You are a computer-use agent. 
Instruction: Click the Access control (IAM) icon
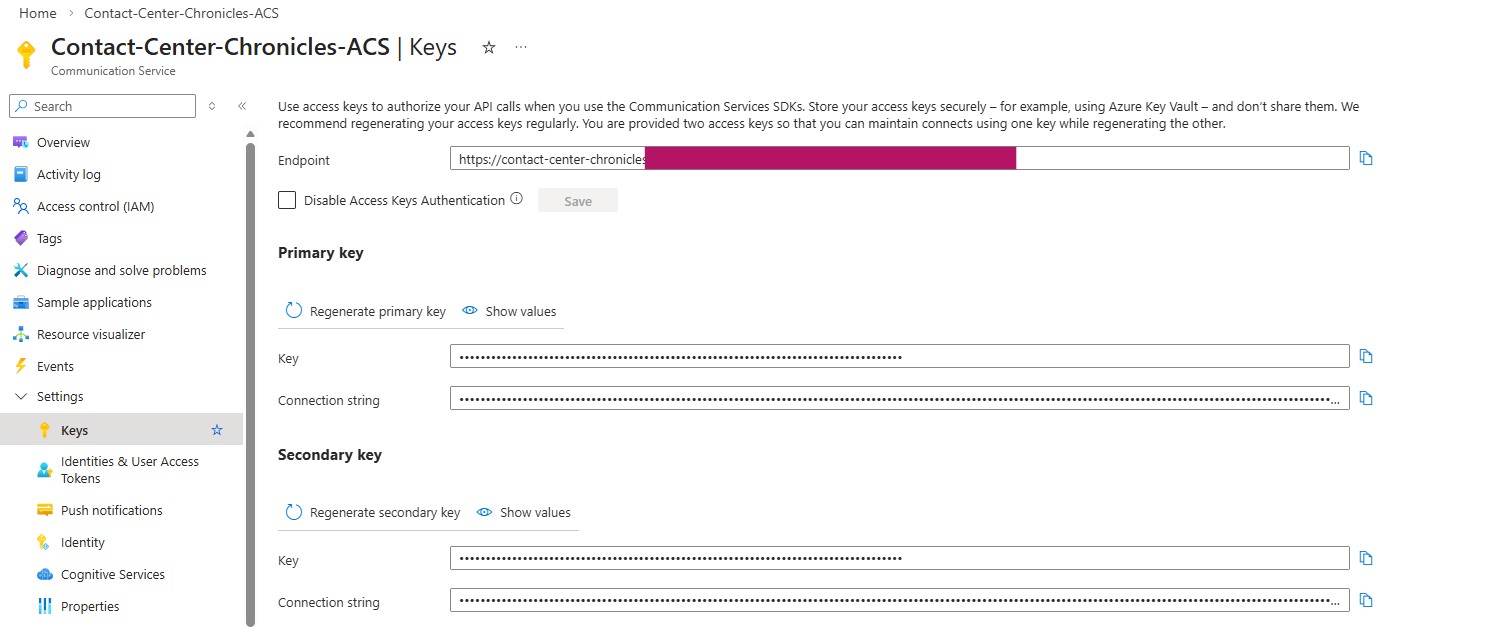click(x=20, y=206)
